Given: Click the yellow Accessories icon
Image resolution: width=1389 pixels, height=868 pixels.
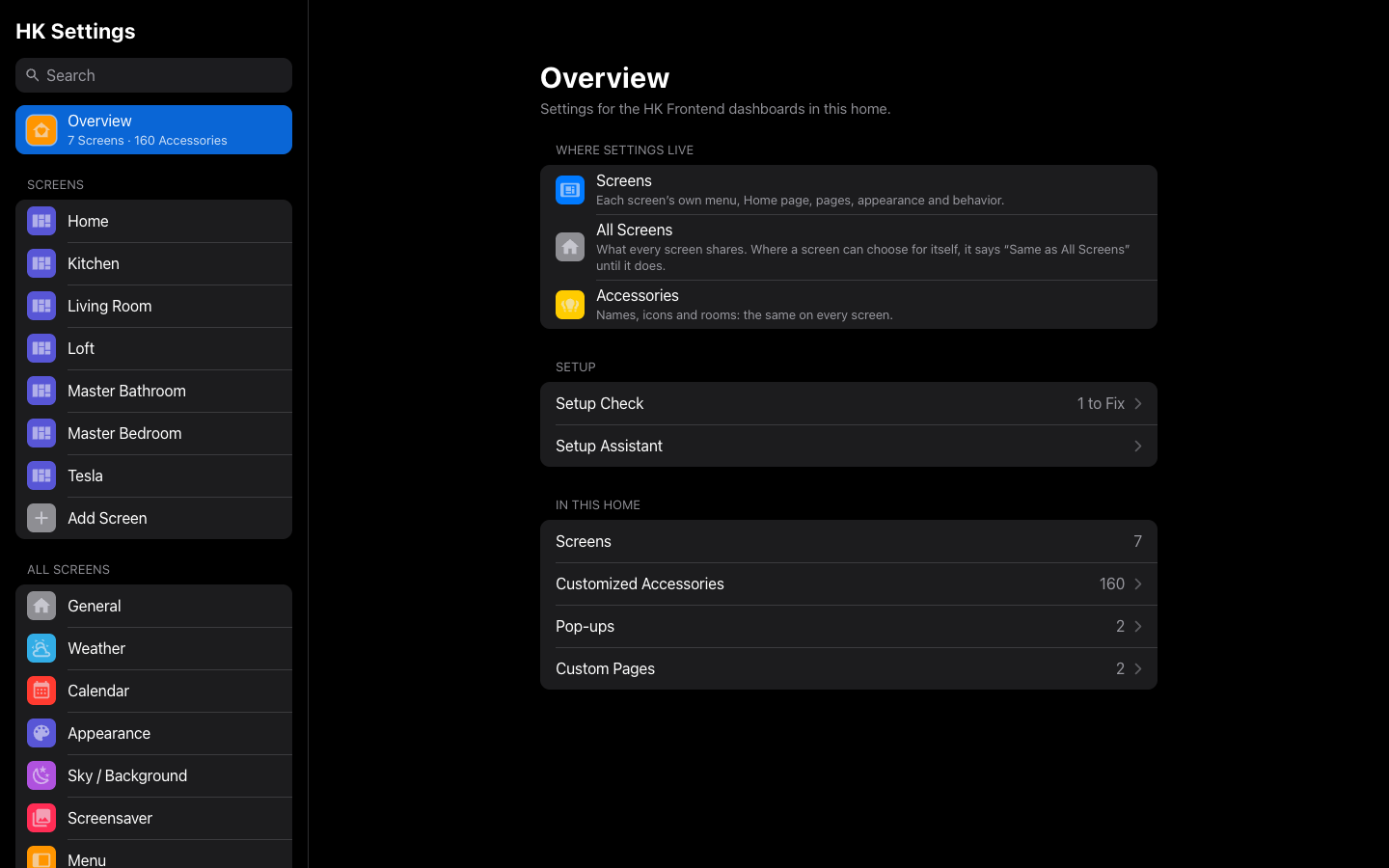Looking at the screenshot, I should [570, 305].
